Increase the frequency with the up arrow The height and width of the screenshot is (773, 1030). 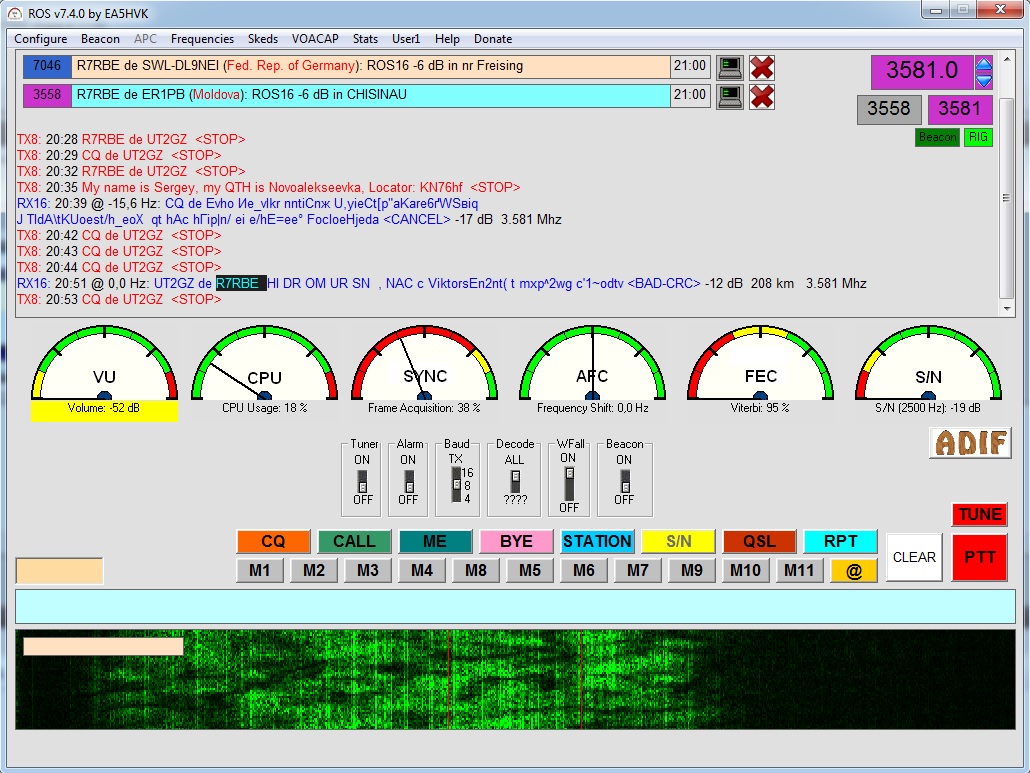point(984,65)
